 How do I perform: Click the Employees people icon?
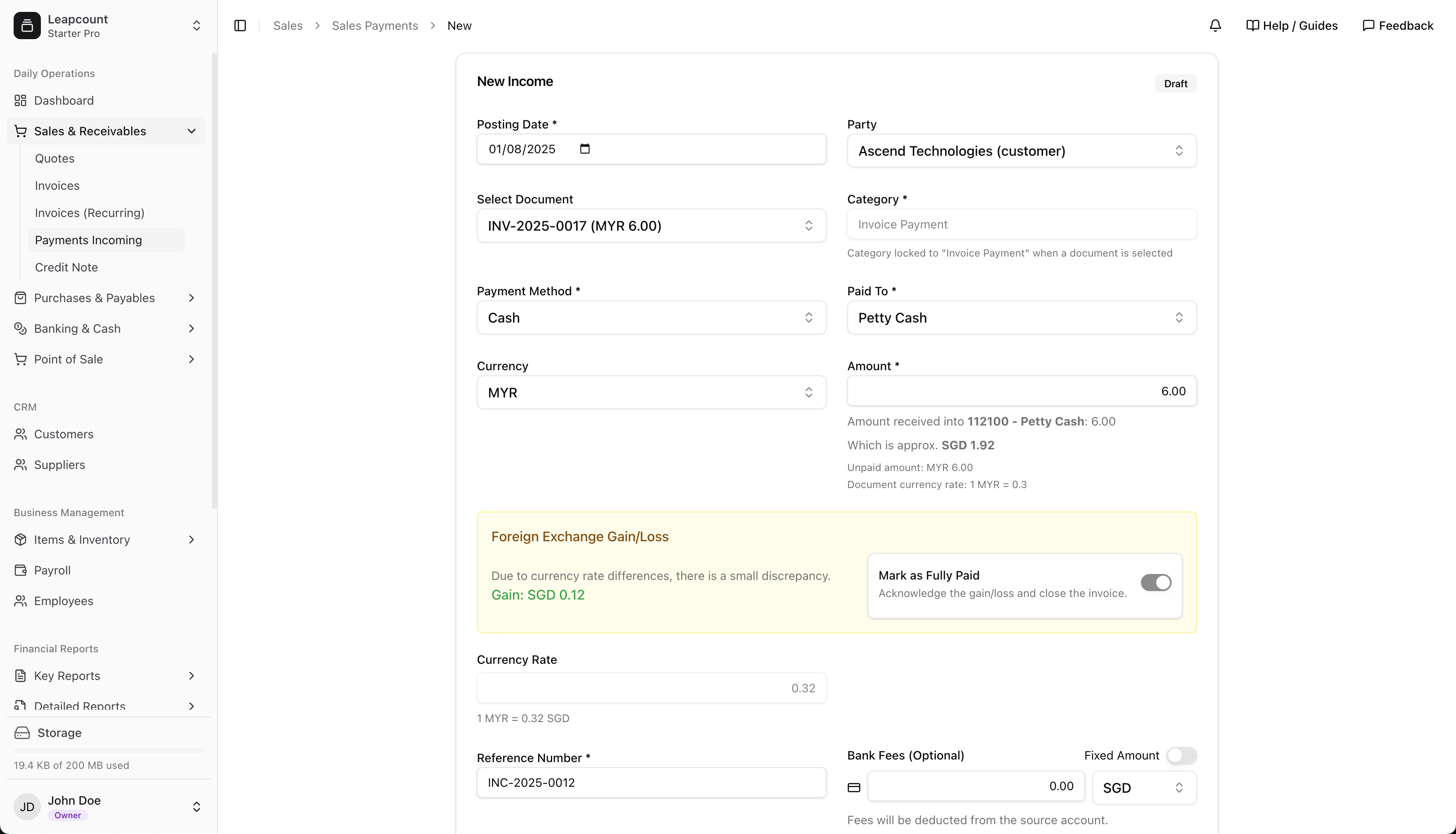coord(20,601)
